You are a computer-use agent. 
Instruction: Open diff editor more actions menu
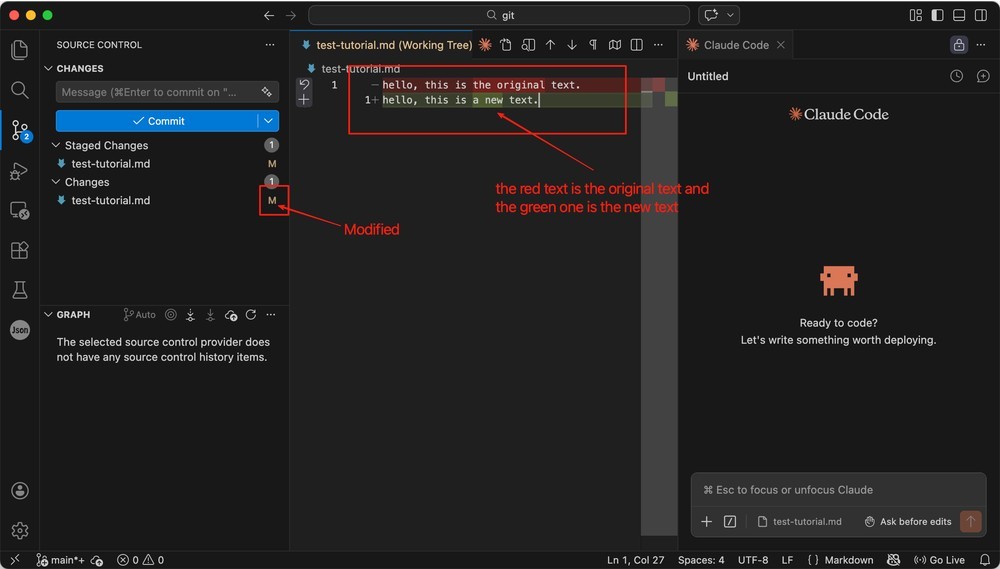tap(658, 45)
